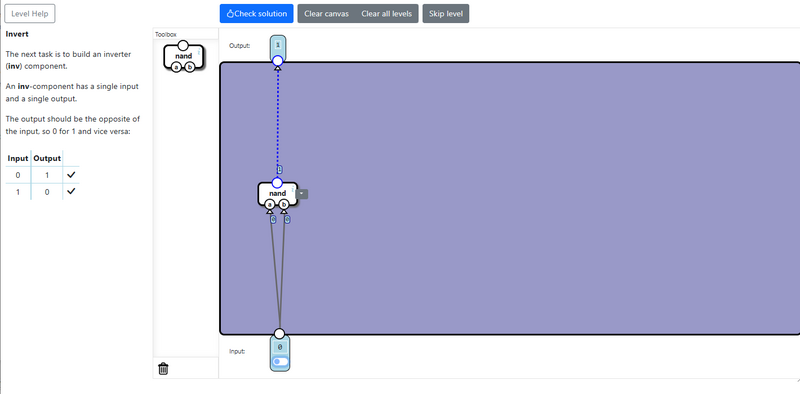Click the Output column header in truth table
The width and height of the screenshot is (800, 394).
(x=47, y=158)
